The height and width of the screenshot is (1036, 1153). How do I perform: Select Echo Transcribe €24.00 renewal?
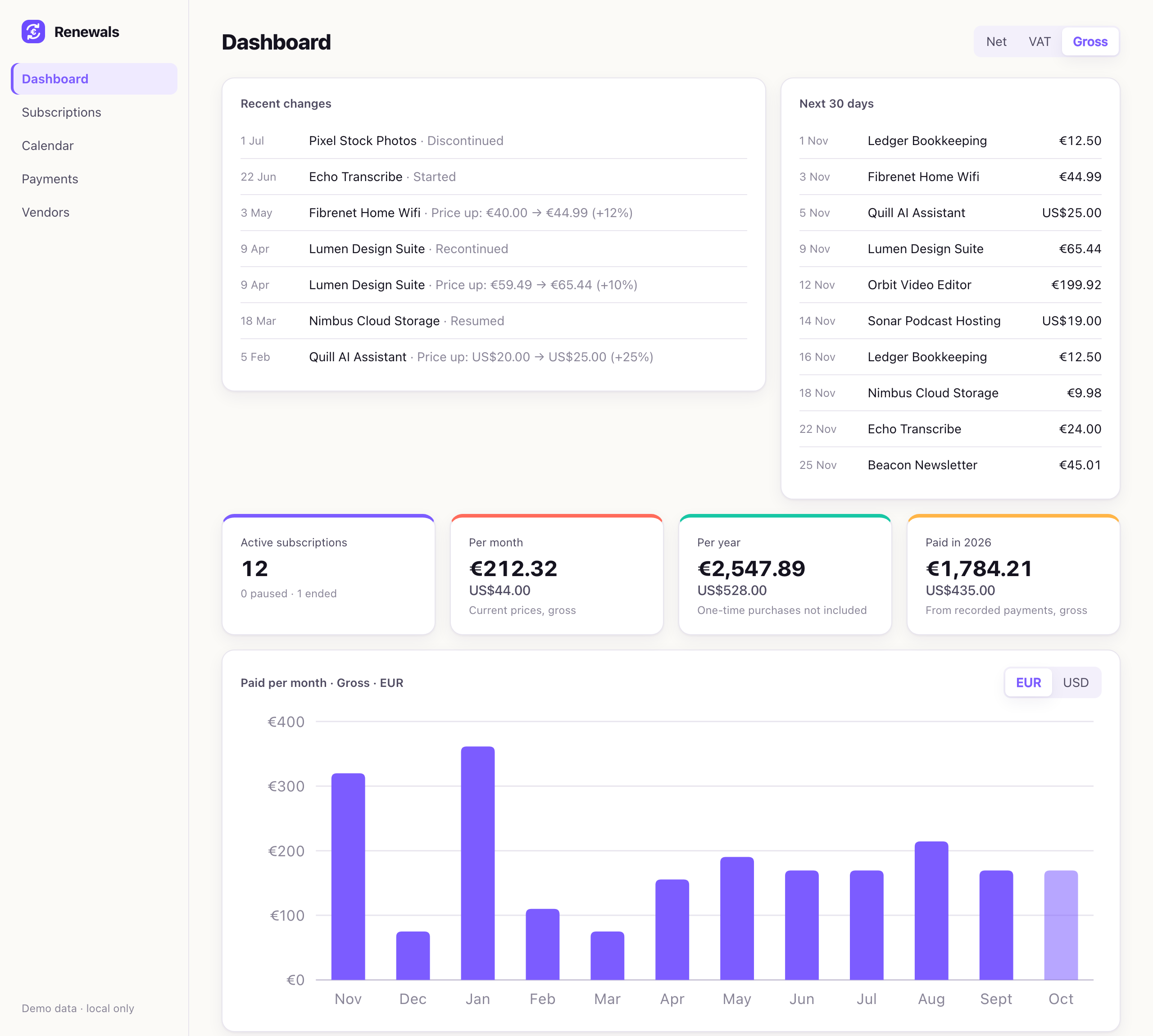[950, 429]
